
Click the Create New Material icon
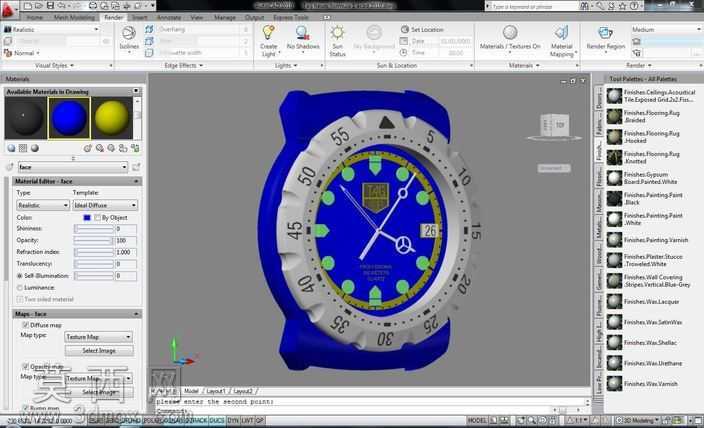point(88,148)
